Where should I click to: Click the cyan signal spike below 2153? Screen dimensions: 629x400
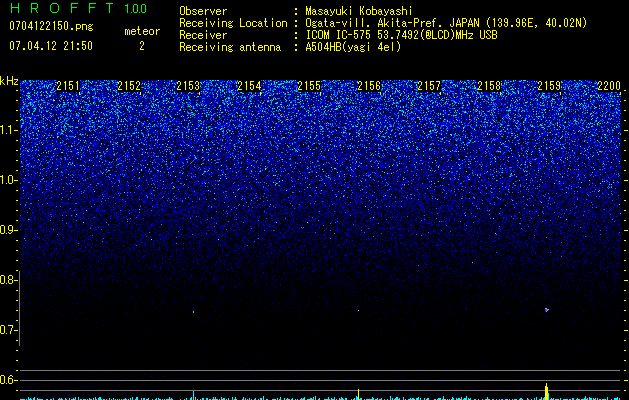[193, 395]
